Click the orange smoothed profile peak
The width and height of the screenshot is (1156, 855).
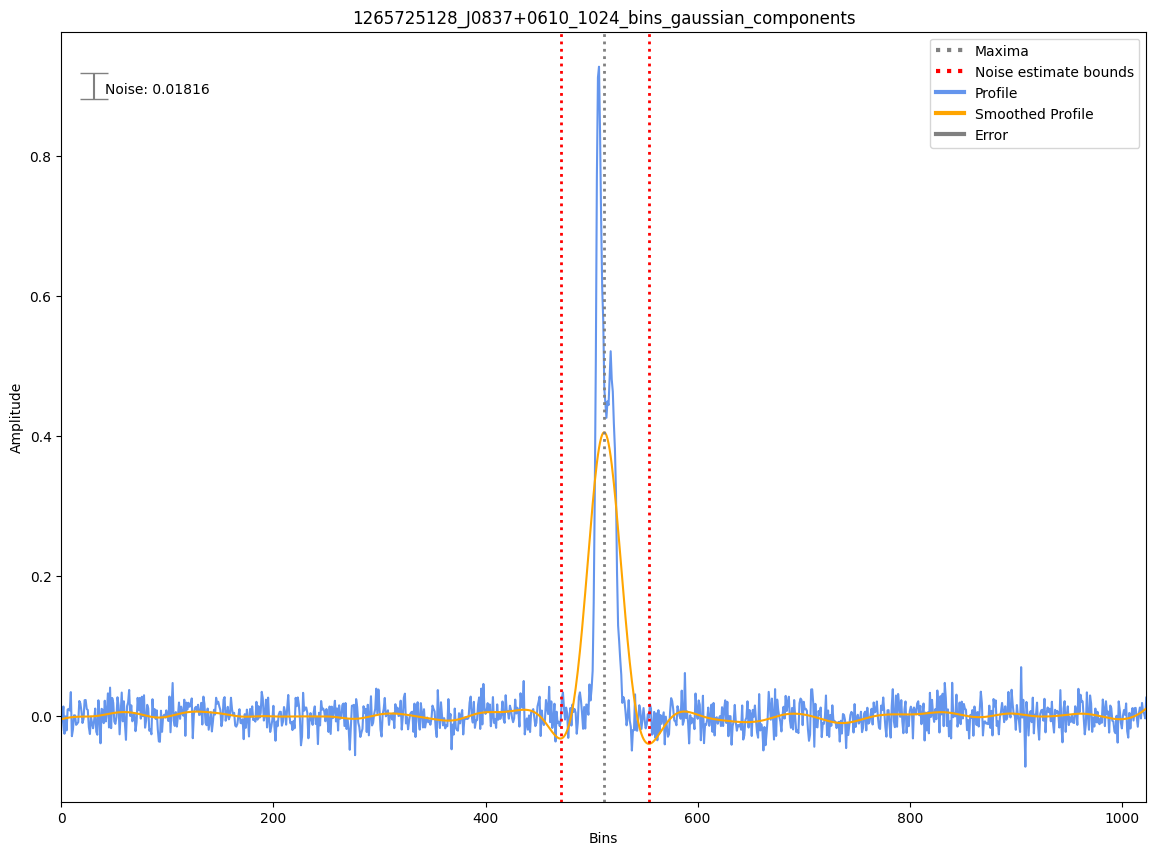coord(604,433)
